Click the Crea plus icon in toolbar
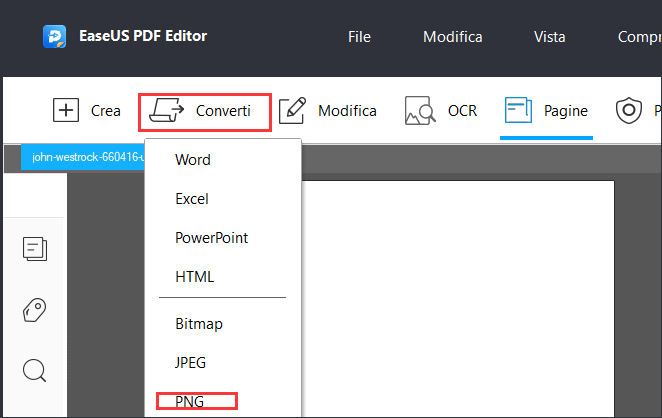The image size is (662, 418). pyautogui.click(x=66, y=110)
